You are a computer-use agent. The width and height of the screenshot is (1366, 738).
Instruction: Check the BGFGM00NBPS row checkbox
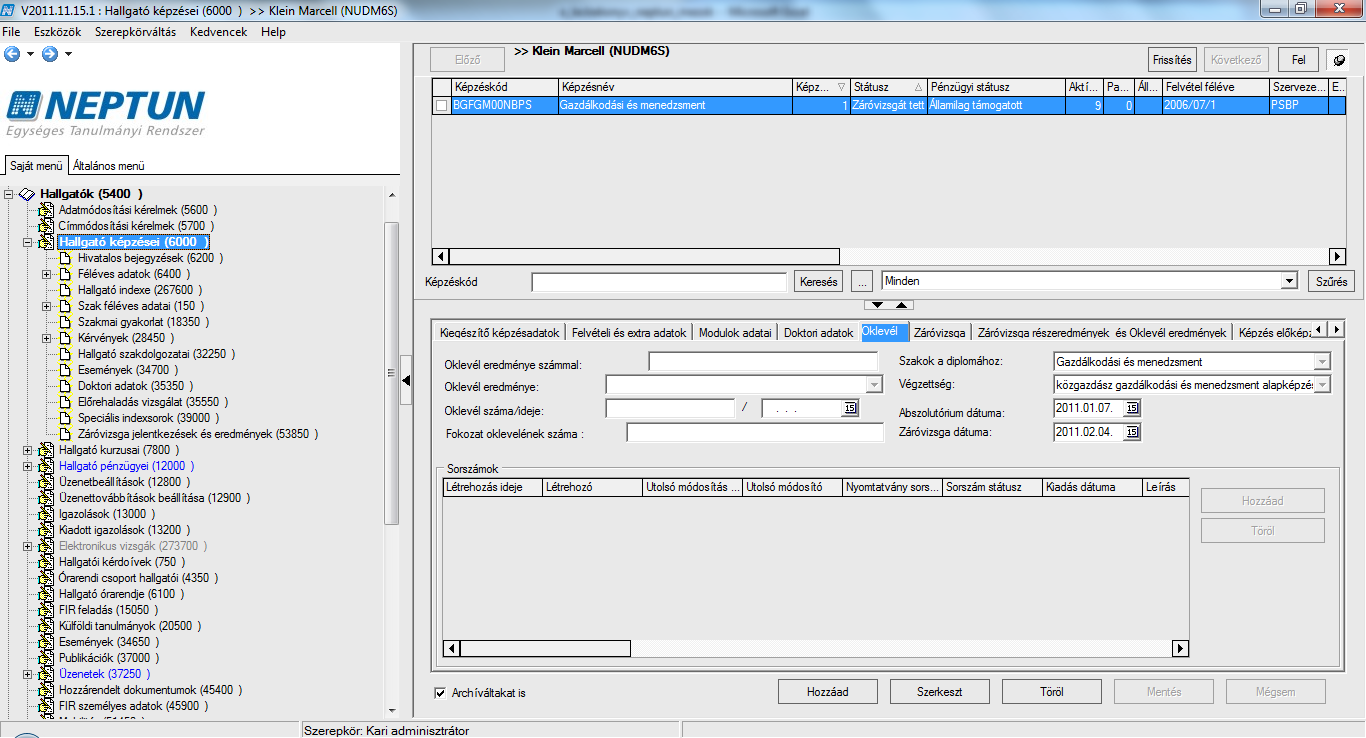441,106
